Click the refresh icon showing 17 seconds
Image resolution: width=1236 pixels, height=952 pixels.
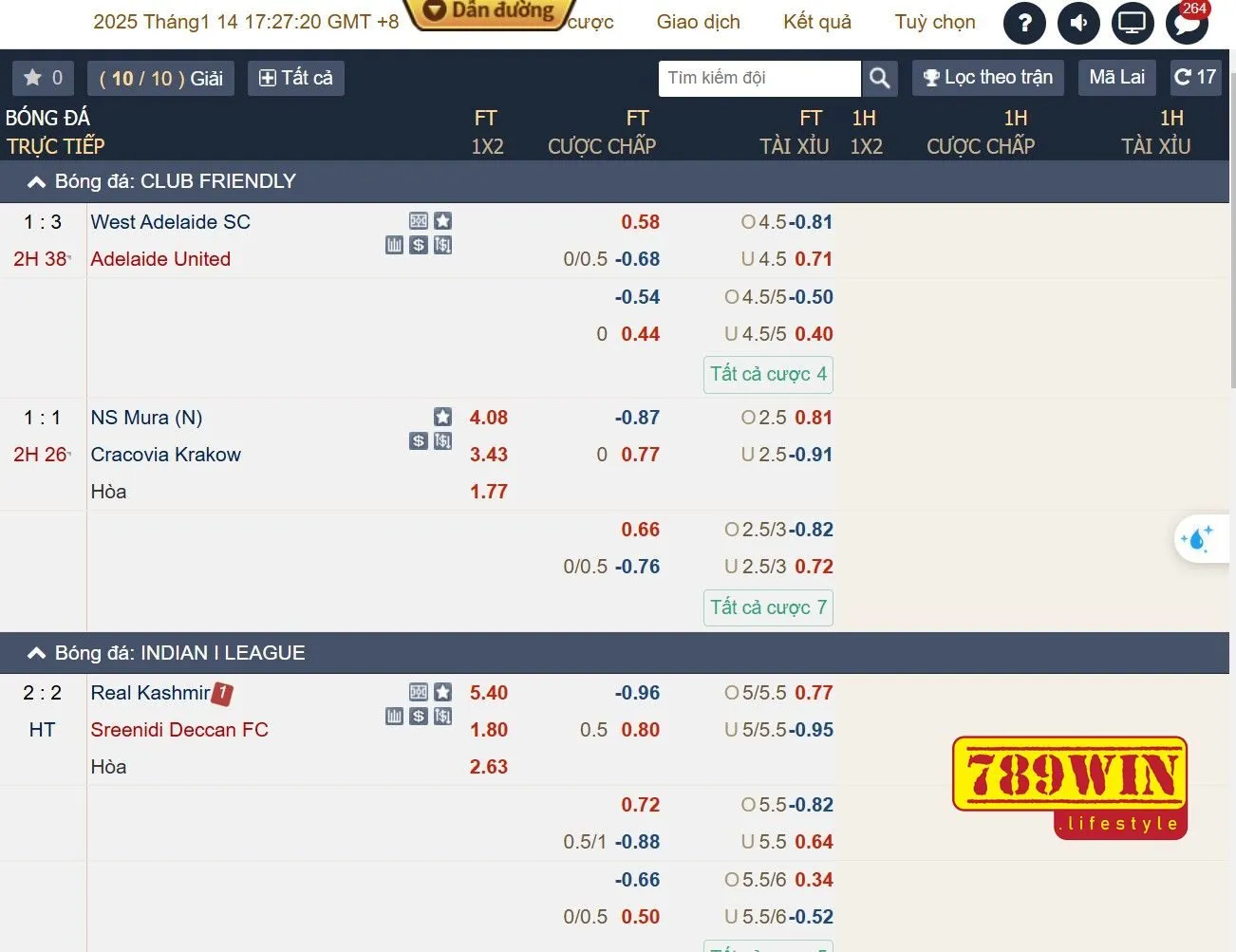(1194, 78)
